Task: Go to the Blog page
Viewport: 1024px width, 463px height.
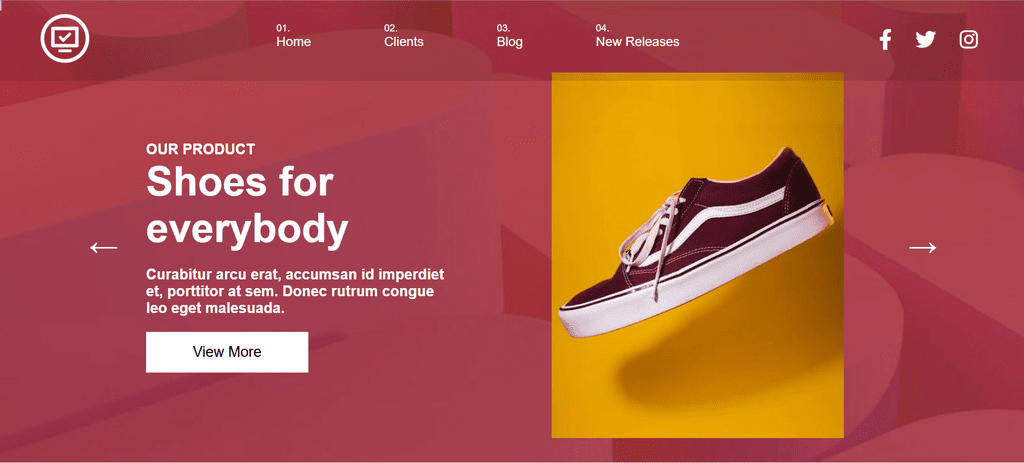Action: pos(509,42)
